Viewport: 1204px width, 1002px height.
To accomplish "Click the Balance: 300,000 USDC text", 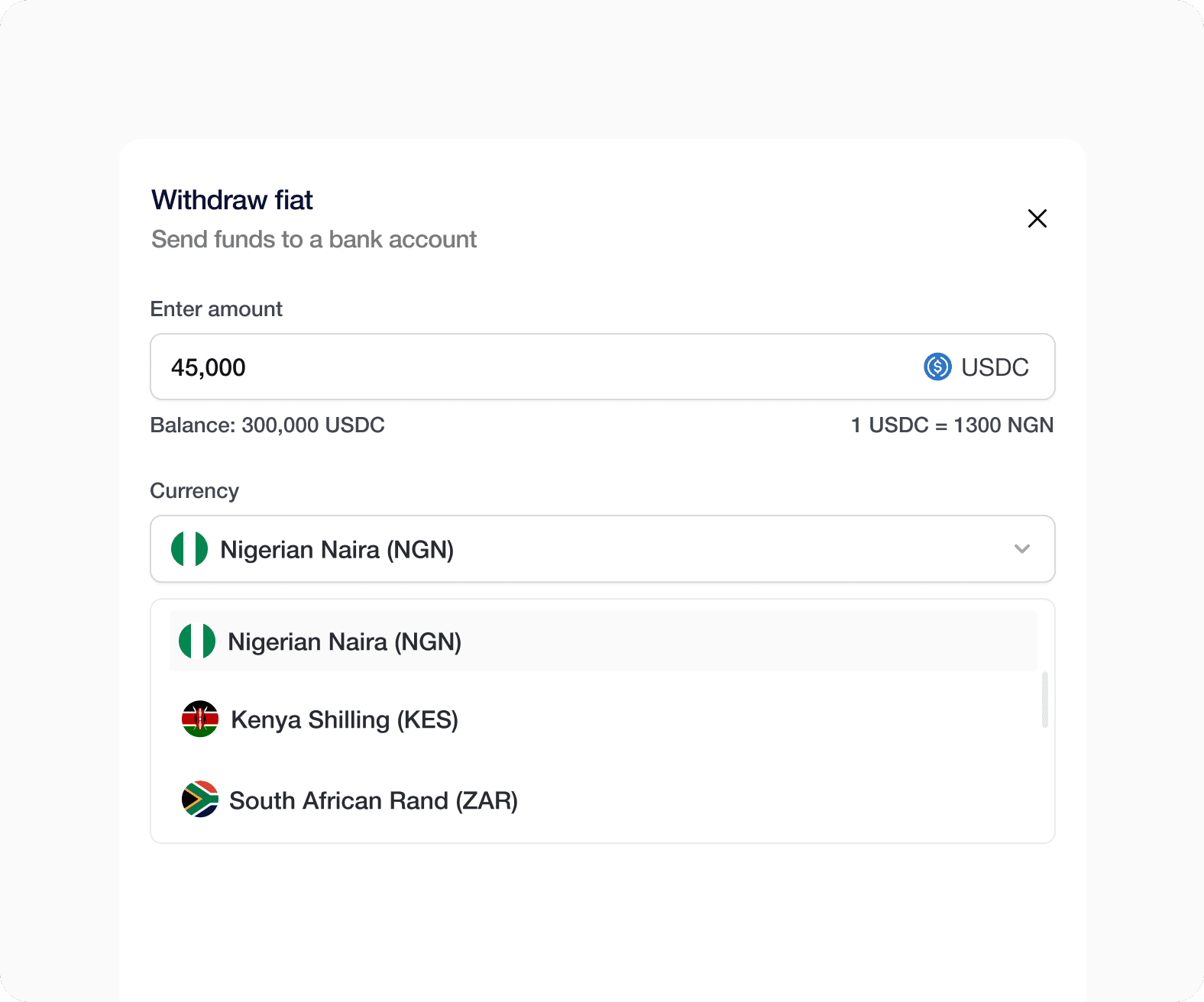I will pyautogui.click(x=267, y=425).
